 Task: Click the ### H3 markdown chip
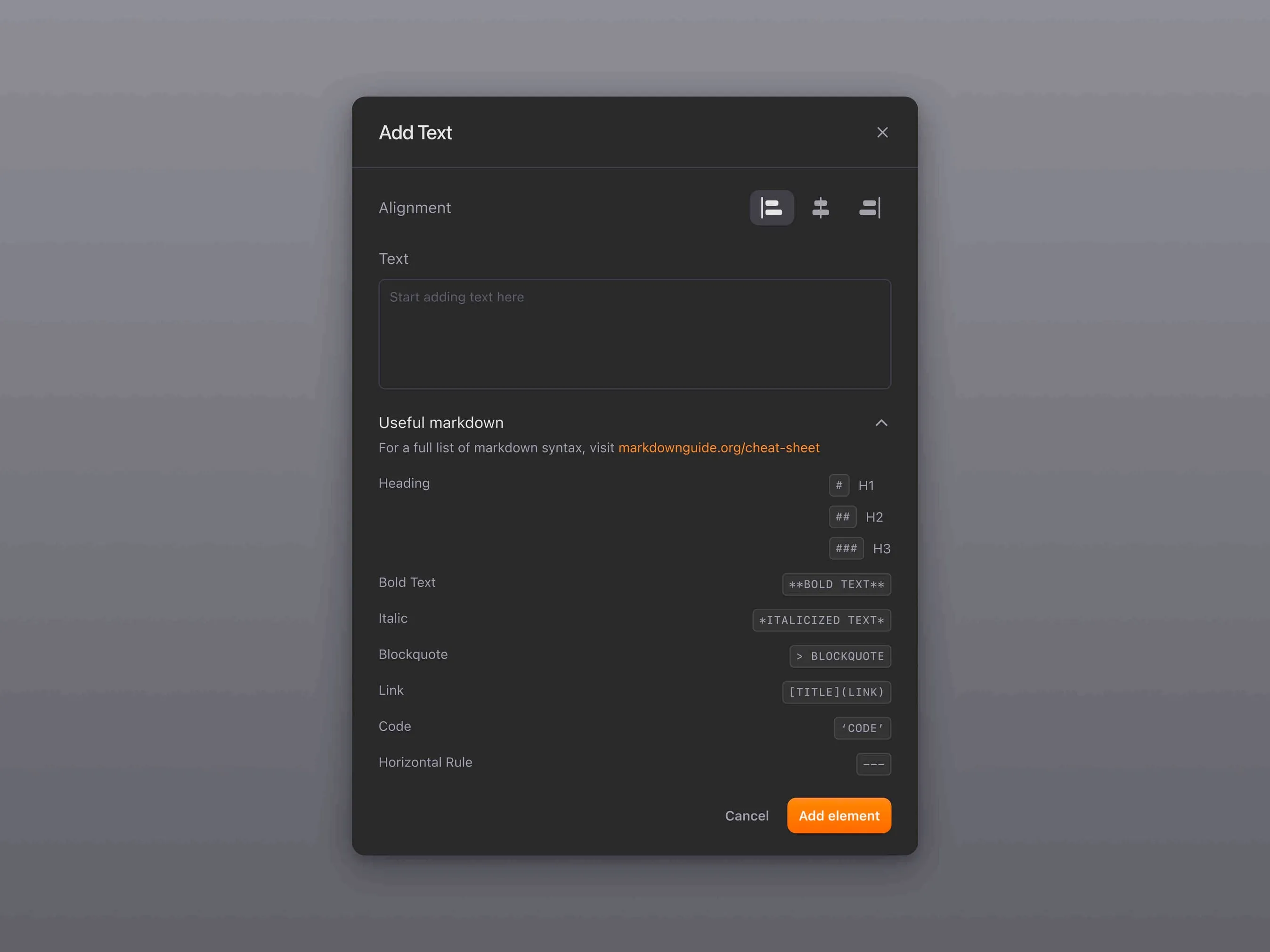[x=847, y=549]
